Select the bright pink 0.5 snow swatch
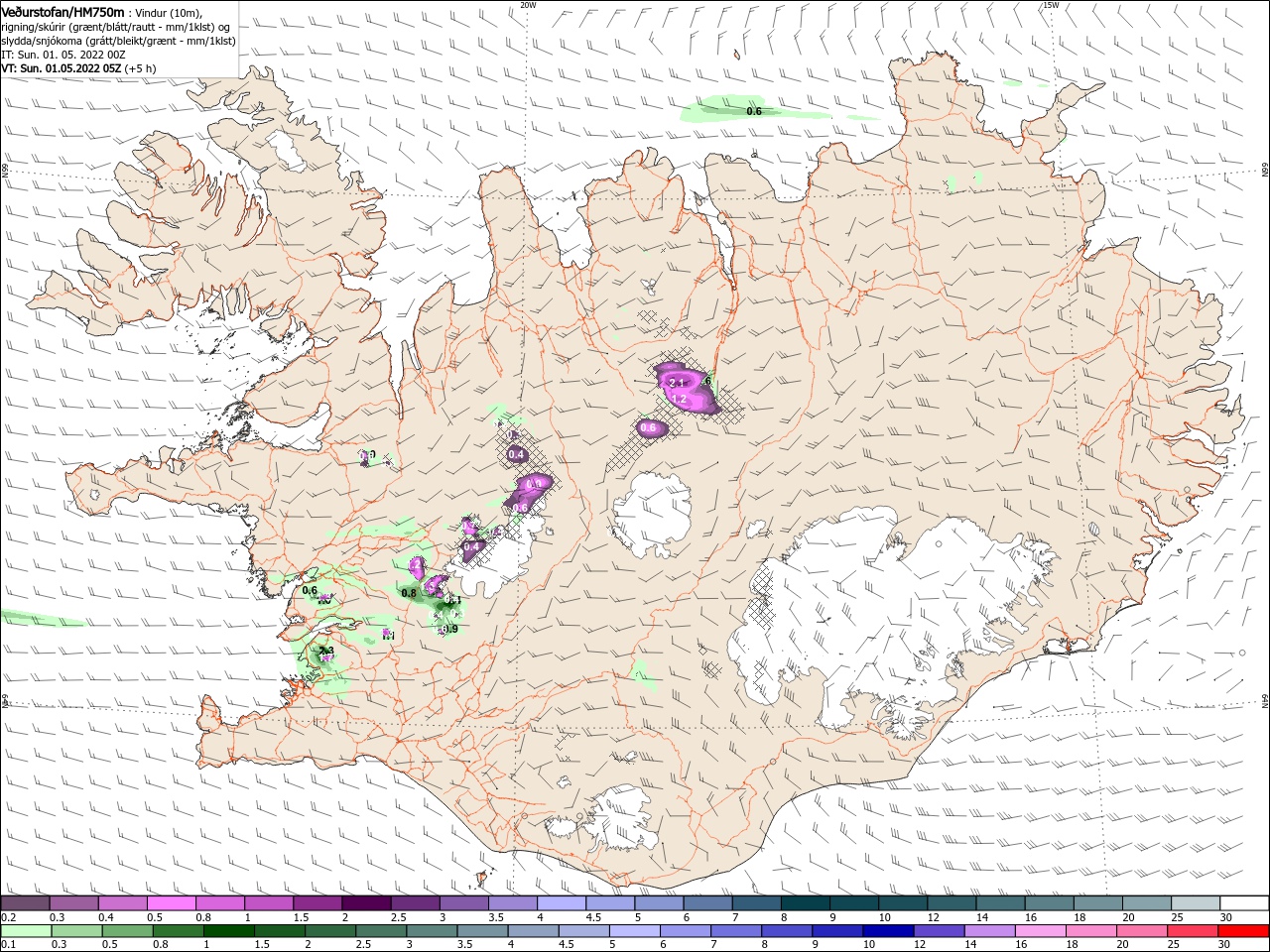 click(x=172, y=903)
